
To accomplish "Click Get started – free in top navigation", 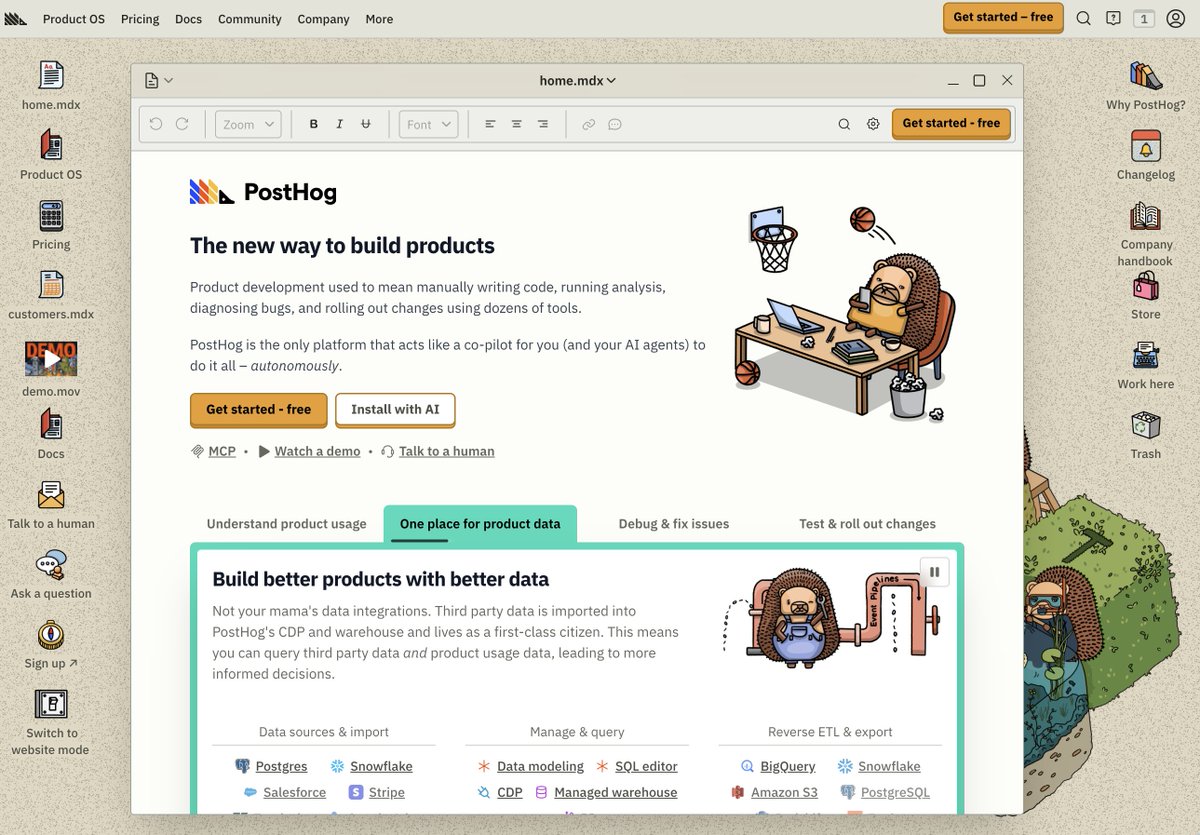I will pyautogui.click(x=1003, y=18).
